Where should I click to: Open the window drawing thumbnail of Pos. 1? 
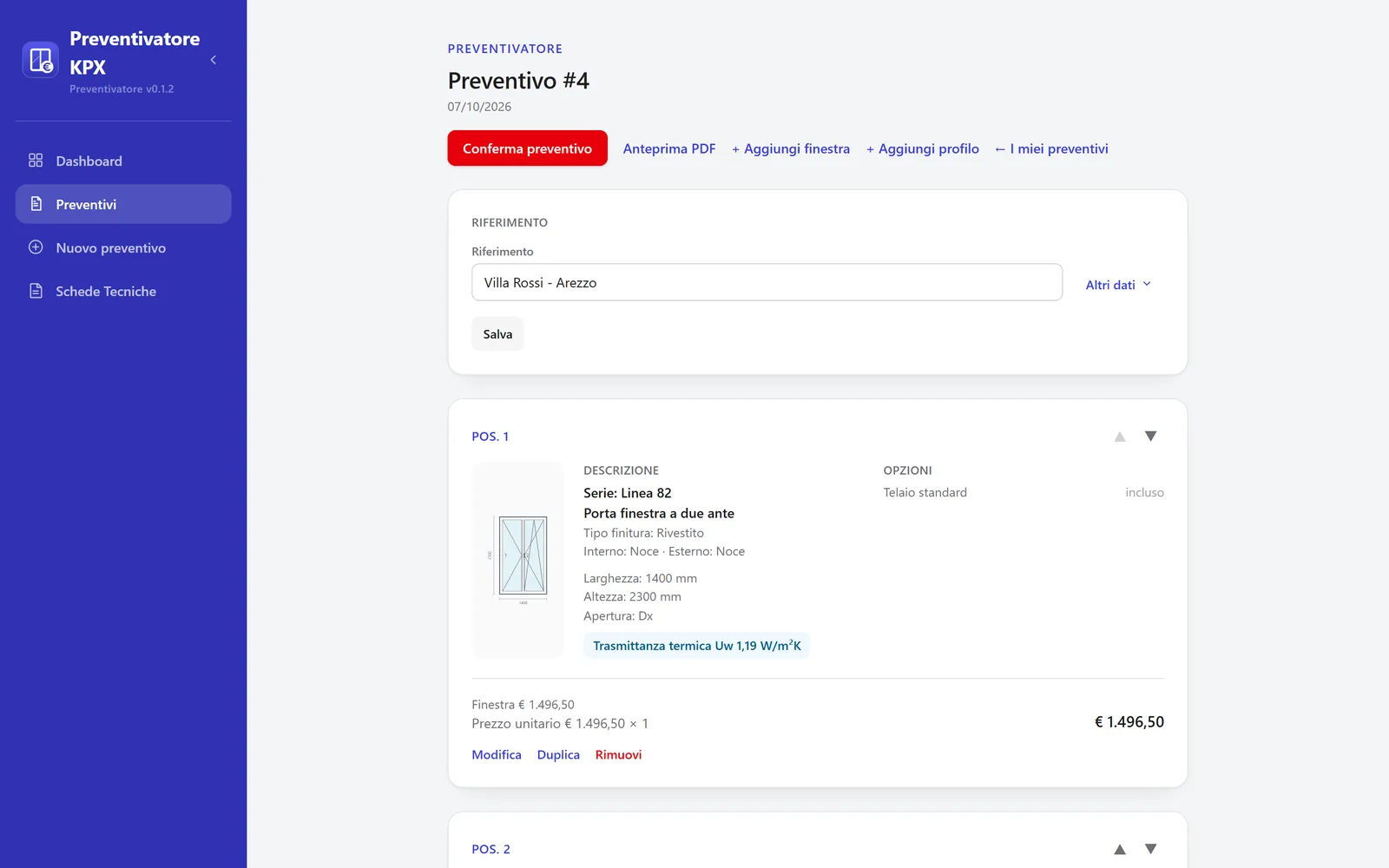click(518, 560)
